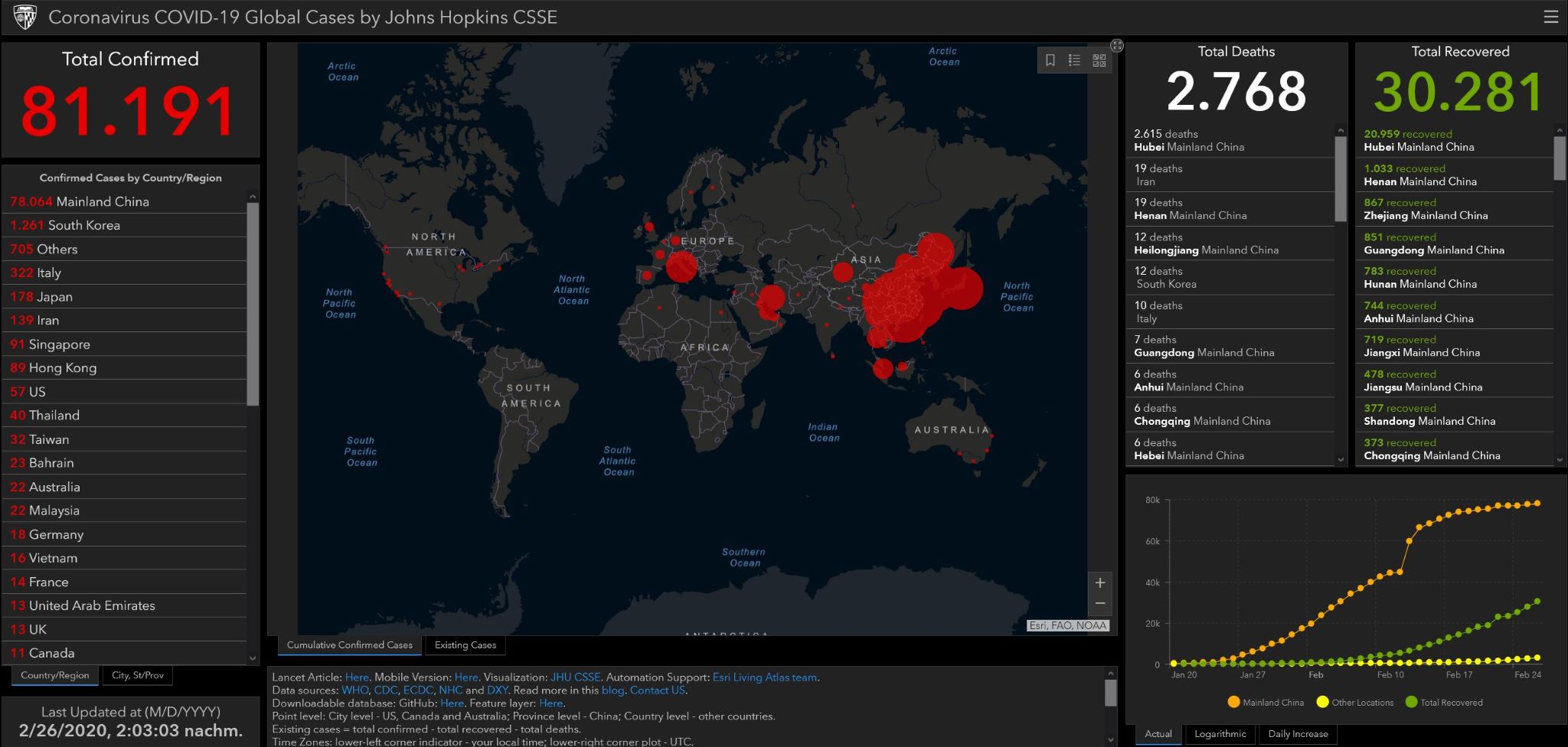Open the WHO data source link
Screen dimensions: 1568x747
[354, 690]
